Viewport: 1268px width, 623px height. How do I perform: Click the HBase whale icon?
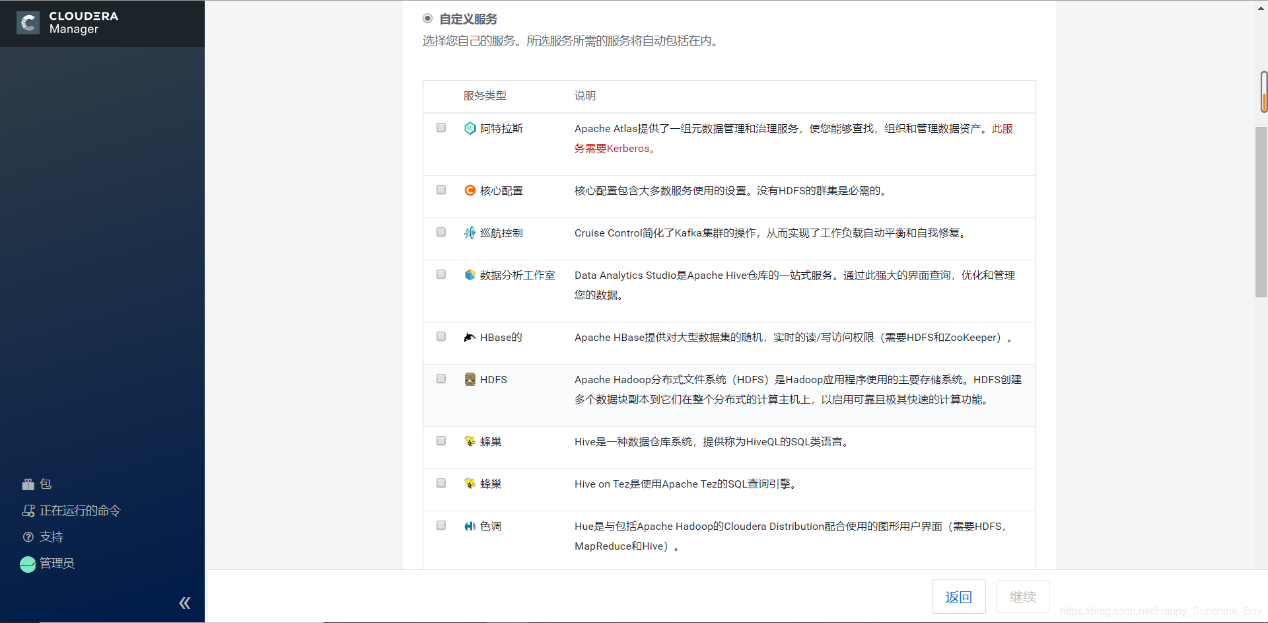(468, 337)
